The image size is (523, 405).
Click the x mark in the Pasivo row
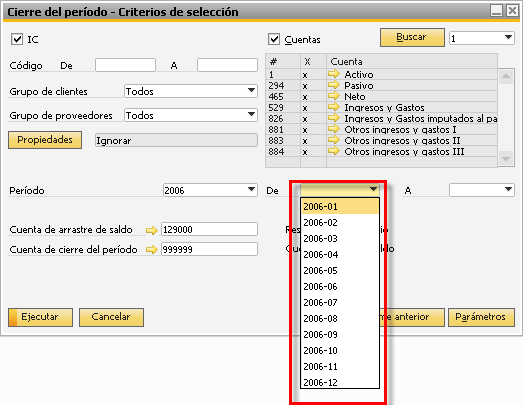[x=305, y=86]
